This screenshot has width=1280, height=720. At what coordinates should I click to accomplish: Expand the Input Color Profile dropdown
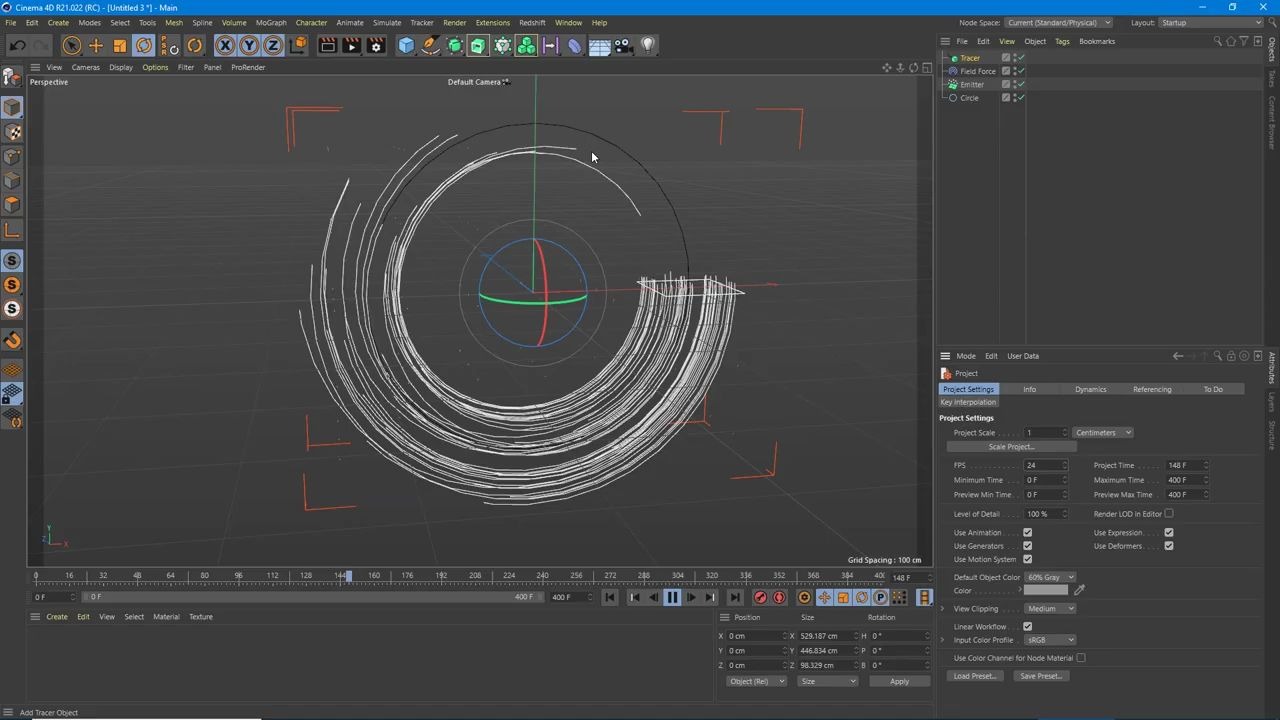pos(1050,640)
